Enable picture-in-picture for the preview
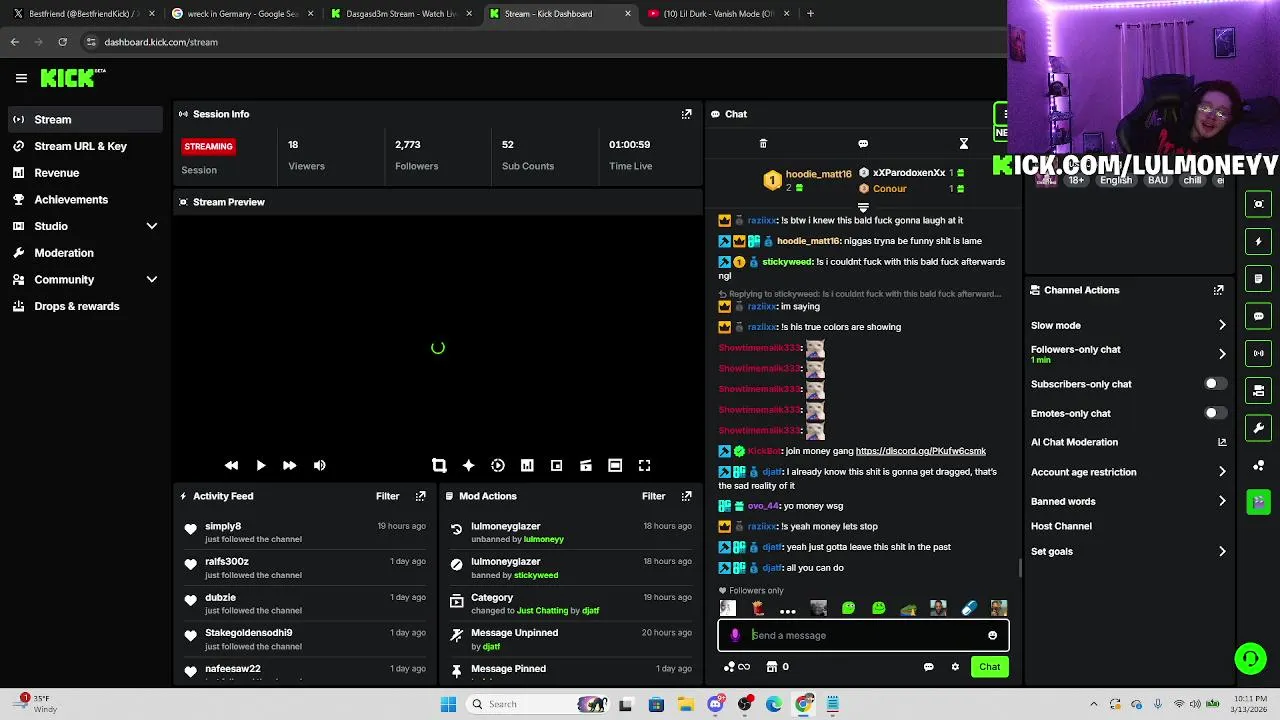The width and height of the screenshot is (1280, 720). point(556,465)
